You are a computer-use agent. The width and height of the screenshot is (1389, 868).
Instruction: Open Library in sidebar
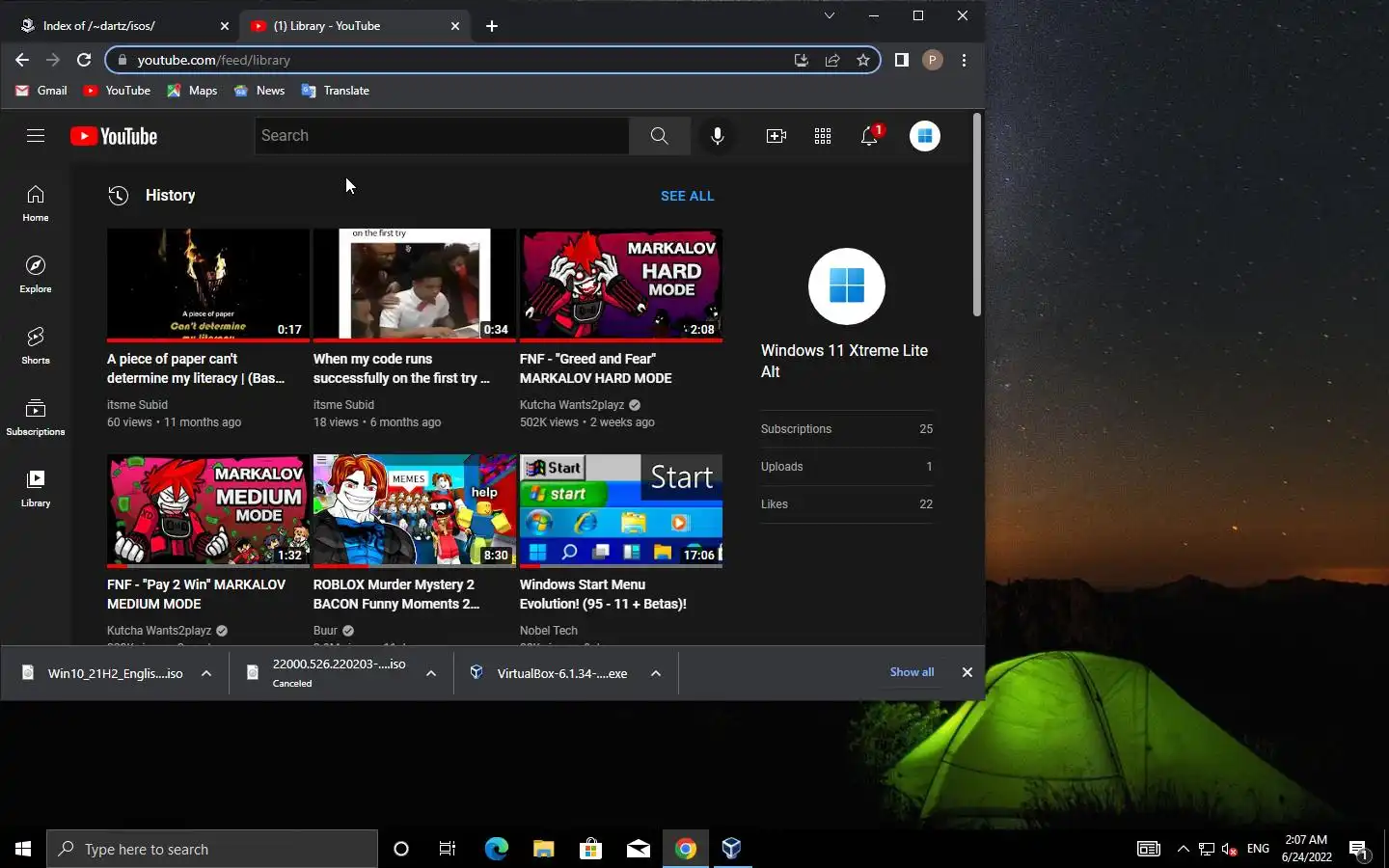(x=36, y=489)
